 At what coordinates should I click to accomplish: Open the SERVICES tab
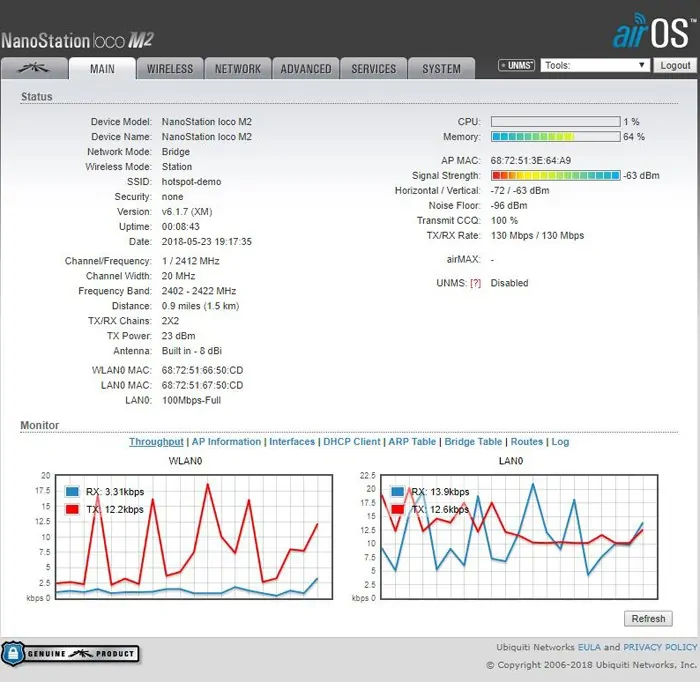coord(374,69)
